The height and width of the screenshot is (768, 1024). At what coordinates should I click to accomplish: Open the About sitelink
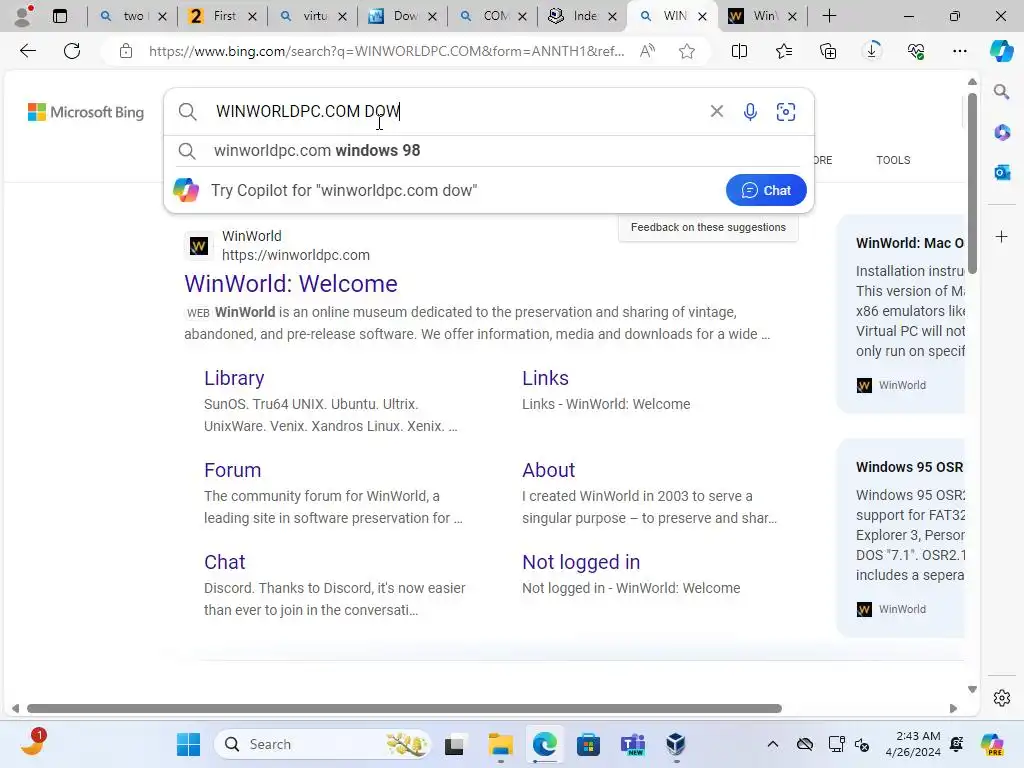coord(549,470)
